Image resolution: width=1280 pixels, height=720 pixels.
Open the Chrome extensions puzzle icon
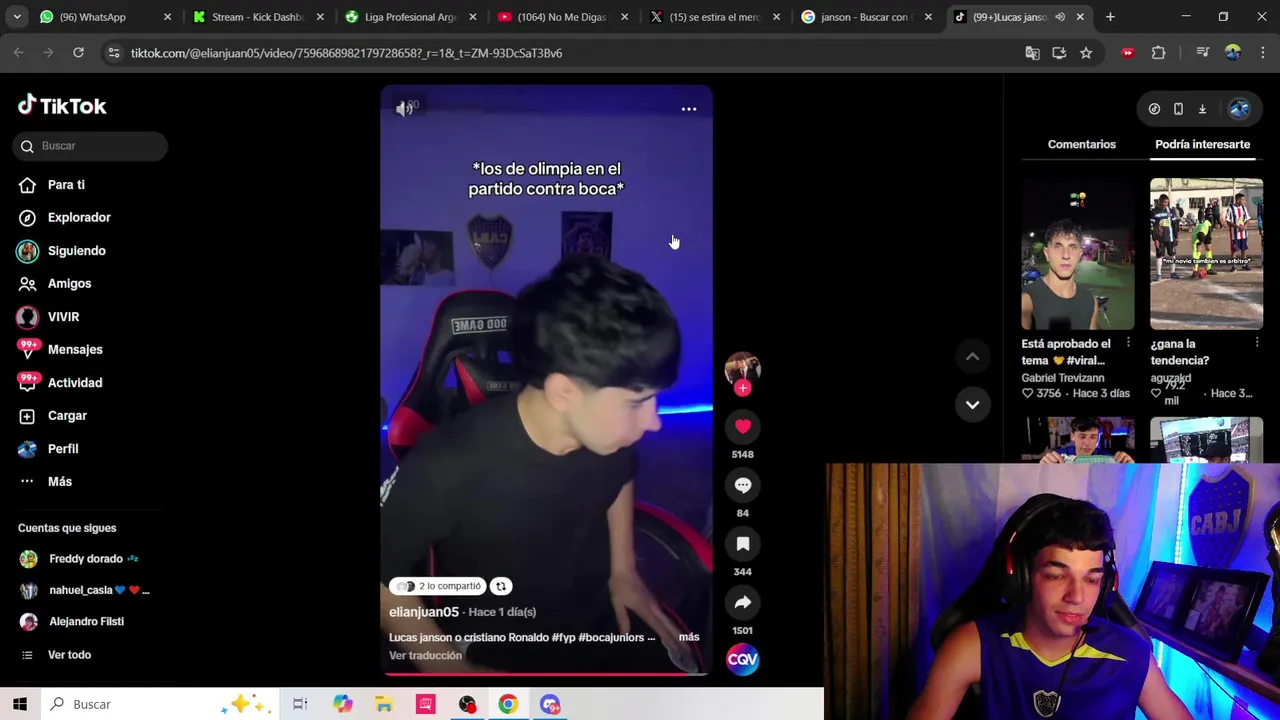pyautogui.click(x=1159, y=53)
